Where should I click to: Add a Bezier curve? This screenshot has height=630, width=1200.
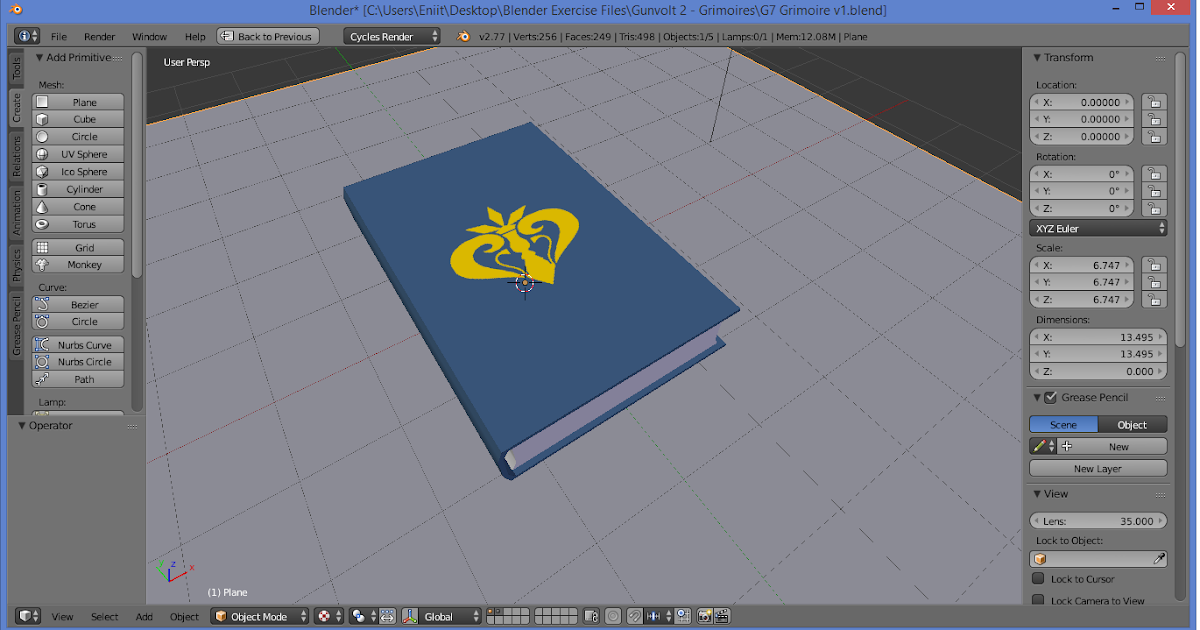[77, 304]
